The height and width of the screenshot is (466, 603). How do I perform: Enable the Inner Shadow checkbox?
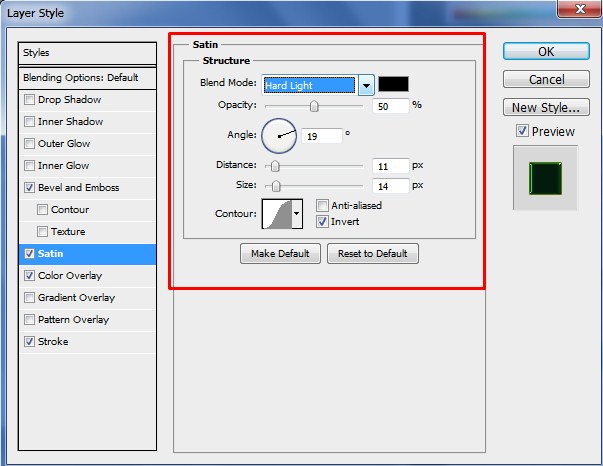pos(29,121)
